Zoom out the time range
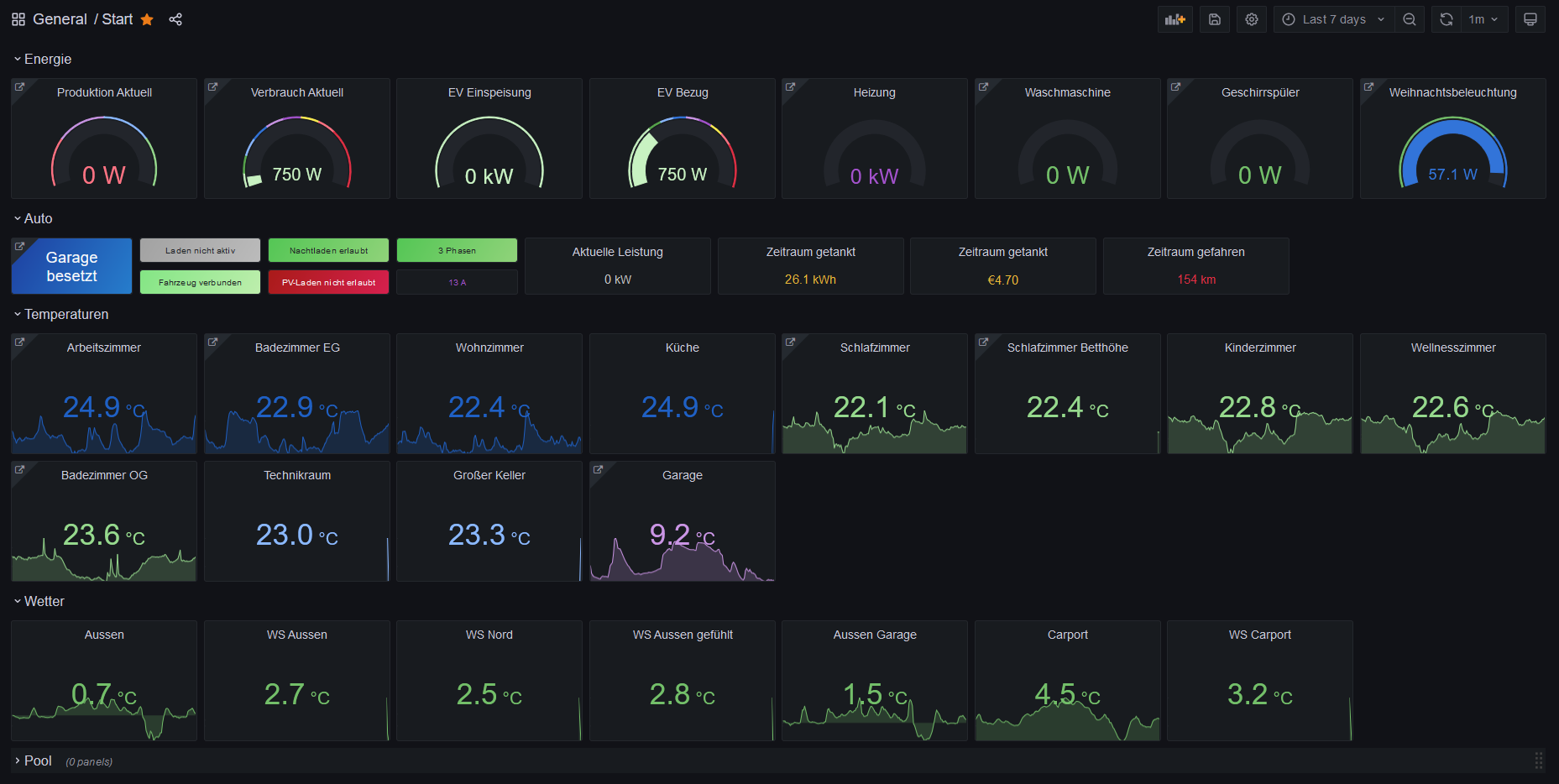 click(1410, 19)
